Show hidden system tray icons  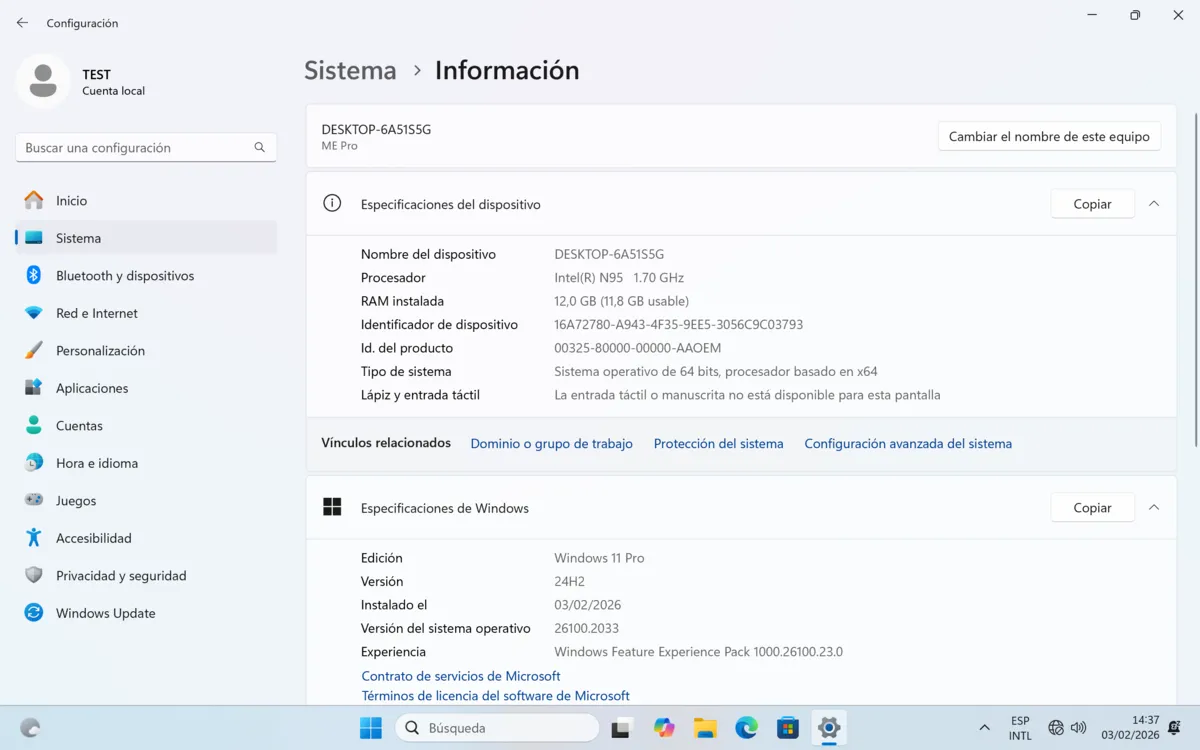pyautogui.click(x=984, y=728)
